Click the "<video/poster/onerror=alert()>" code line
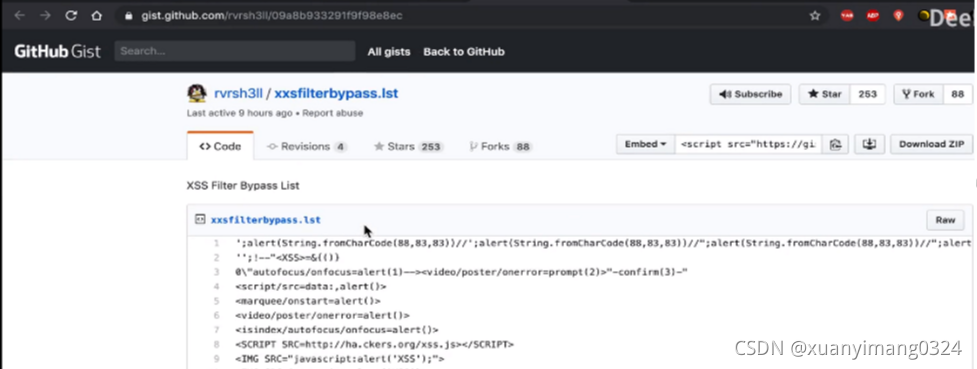Image resolution: width=977 pixels, height=369 pixels. (323, 315)
